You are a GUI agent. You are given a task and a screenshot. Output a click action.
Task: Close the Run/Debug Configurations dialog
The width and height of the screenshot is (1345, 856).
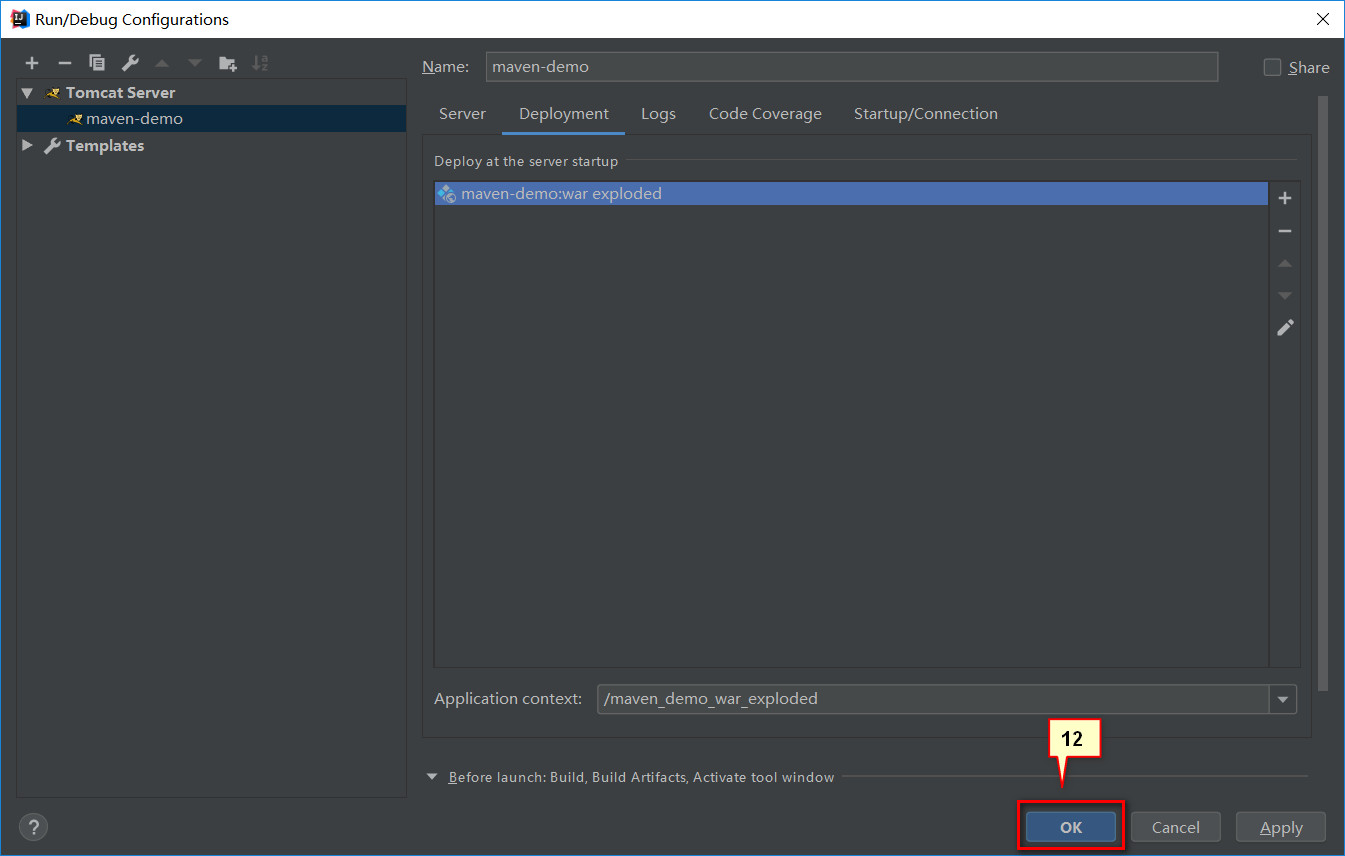(x=1322, y=19)
